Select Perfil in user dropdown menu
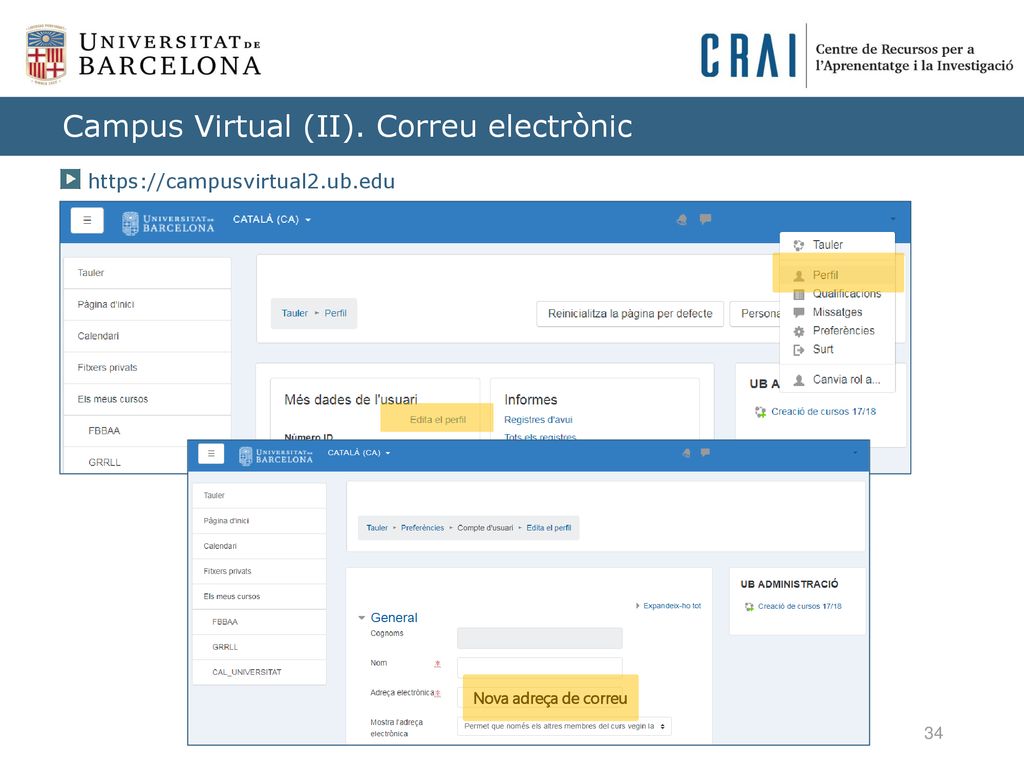The width and height of the screenshot is (1024, 768). [x=825, y=275]
